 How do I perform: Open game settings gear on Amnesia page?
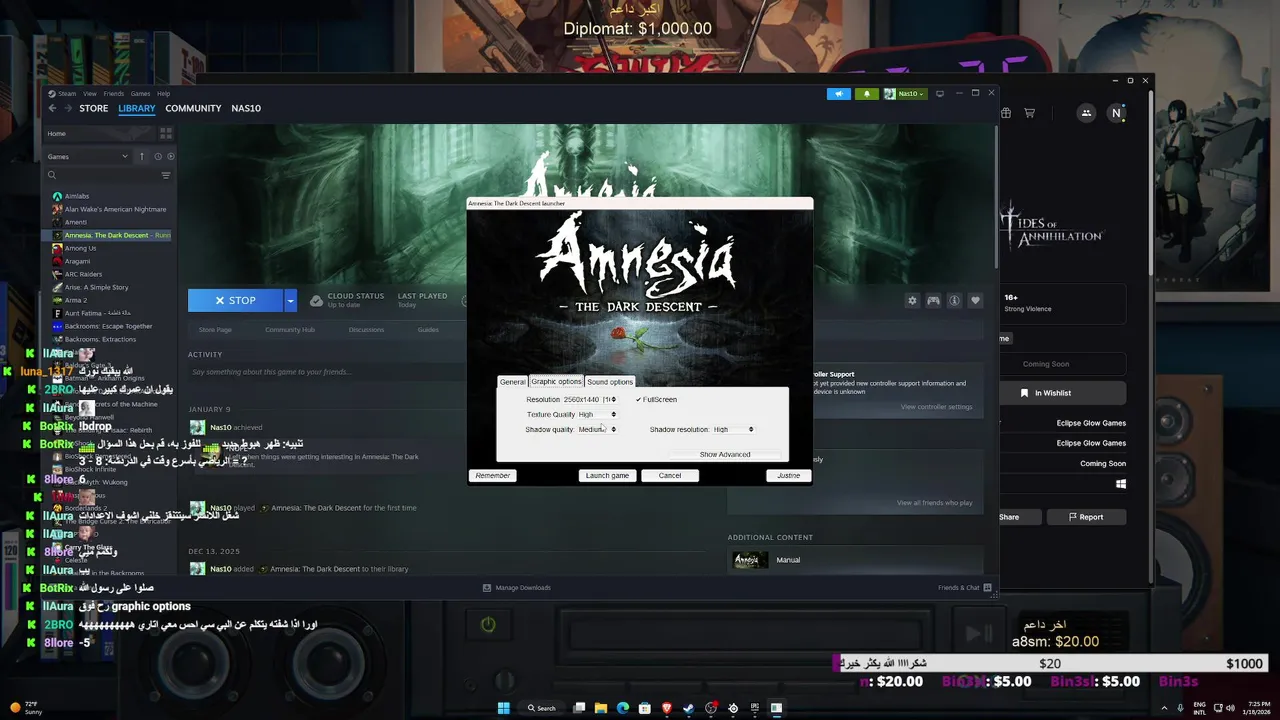912,300
